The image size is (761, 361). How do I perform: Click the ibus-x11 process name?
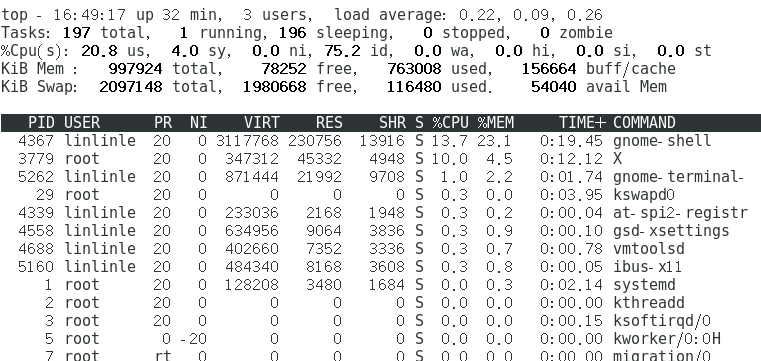[x=647, y=266]
